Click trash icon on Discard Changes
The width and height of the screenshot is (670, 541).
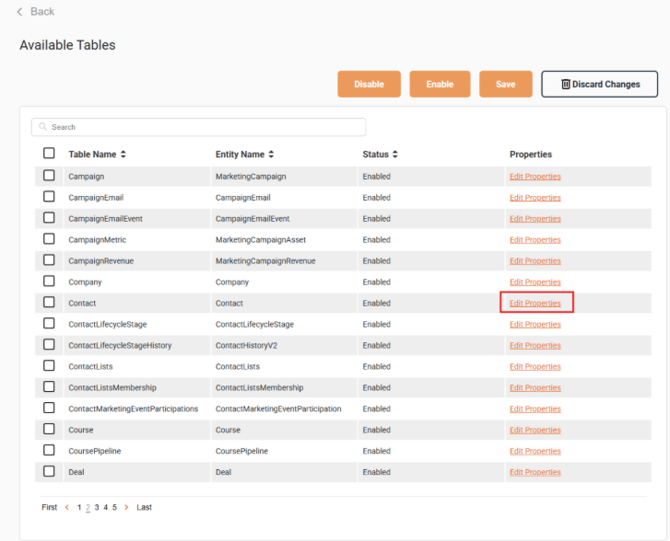click(x=565, y=85)
